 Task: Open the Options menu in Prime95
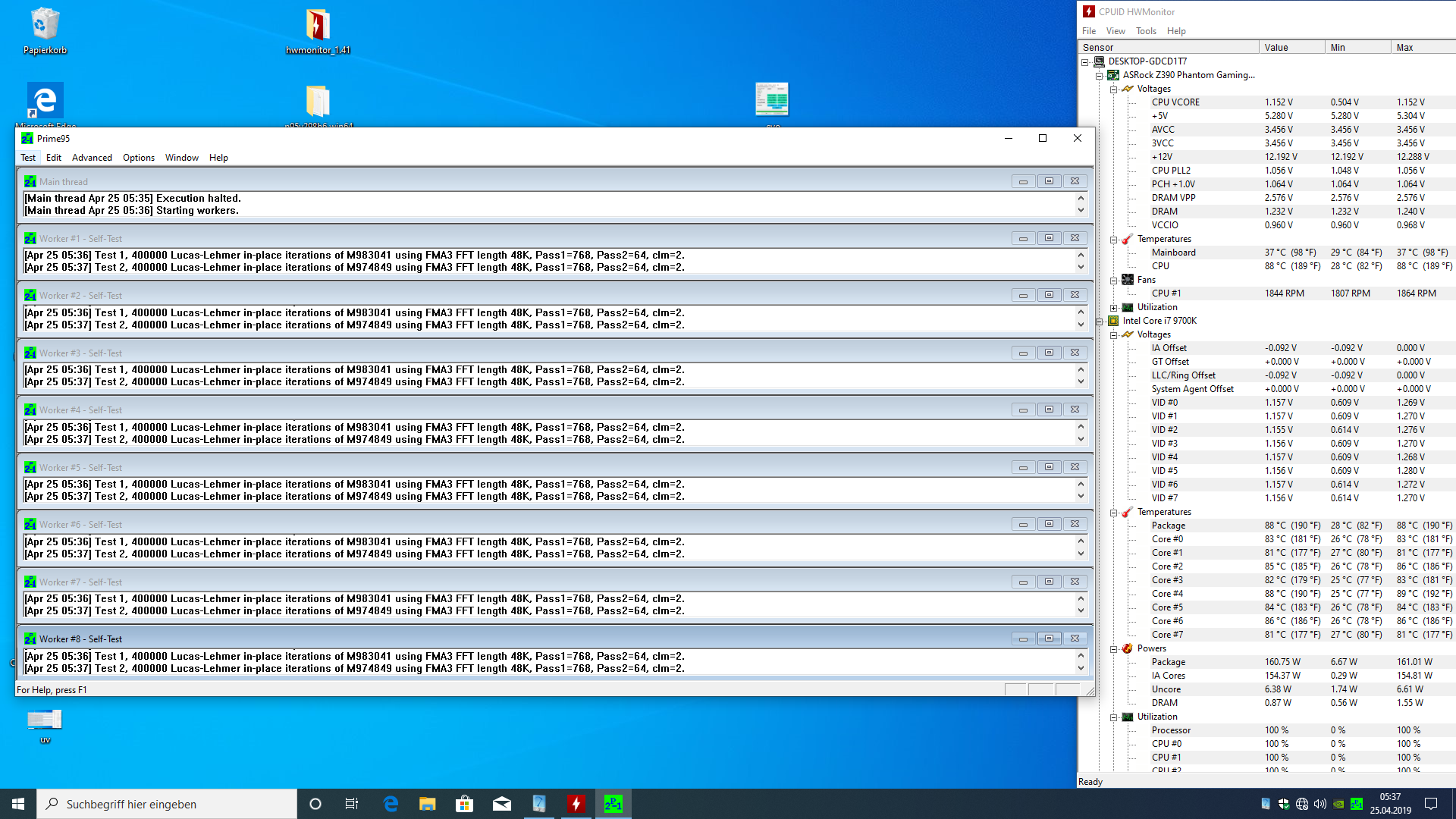tap(139, 158)
